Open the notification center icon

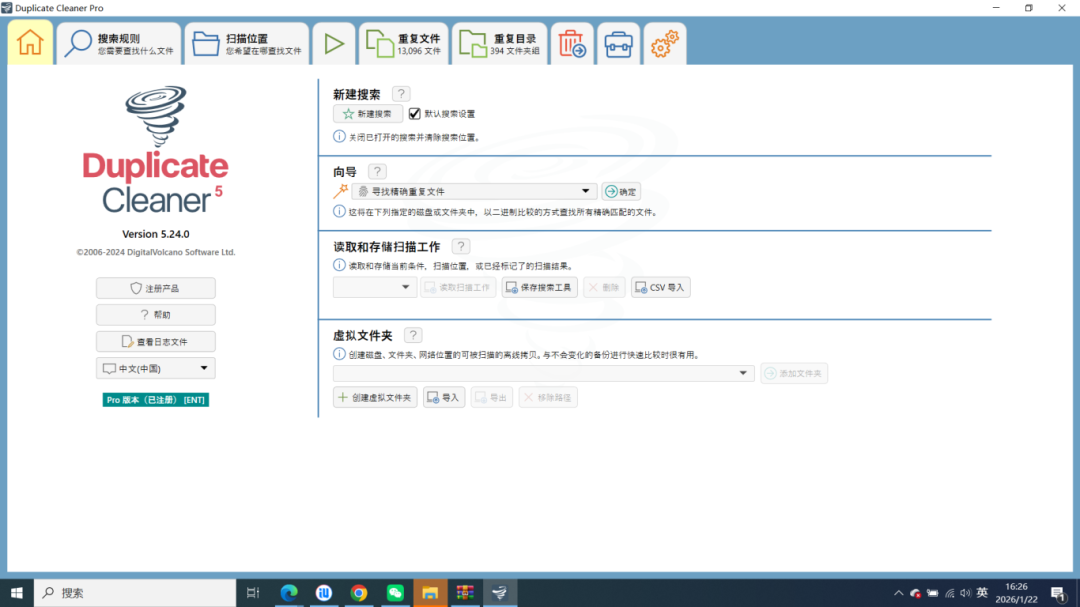1059,593
